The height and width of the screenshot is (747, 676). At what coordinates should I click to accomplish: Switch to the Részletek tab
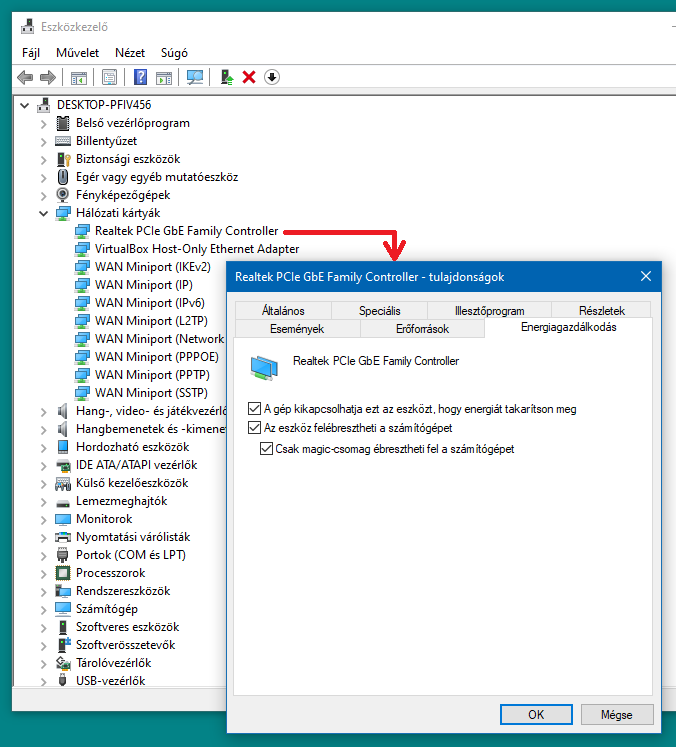[602, 311]
